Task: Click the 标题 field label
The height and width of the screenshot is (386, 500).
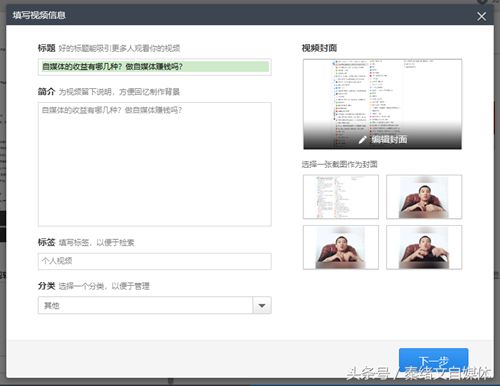Action: click(x=46, y=48)
